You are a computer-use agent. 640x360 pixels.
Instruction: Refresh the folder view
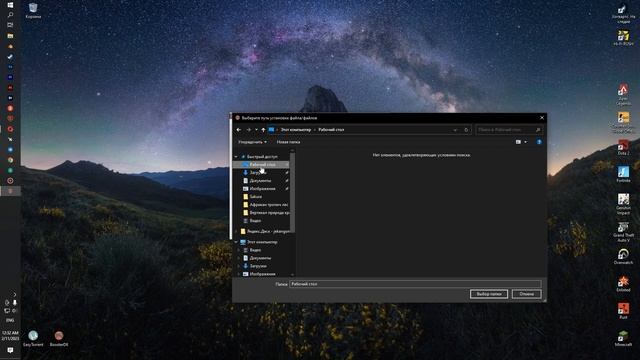466,130
